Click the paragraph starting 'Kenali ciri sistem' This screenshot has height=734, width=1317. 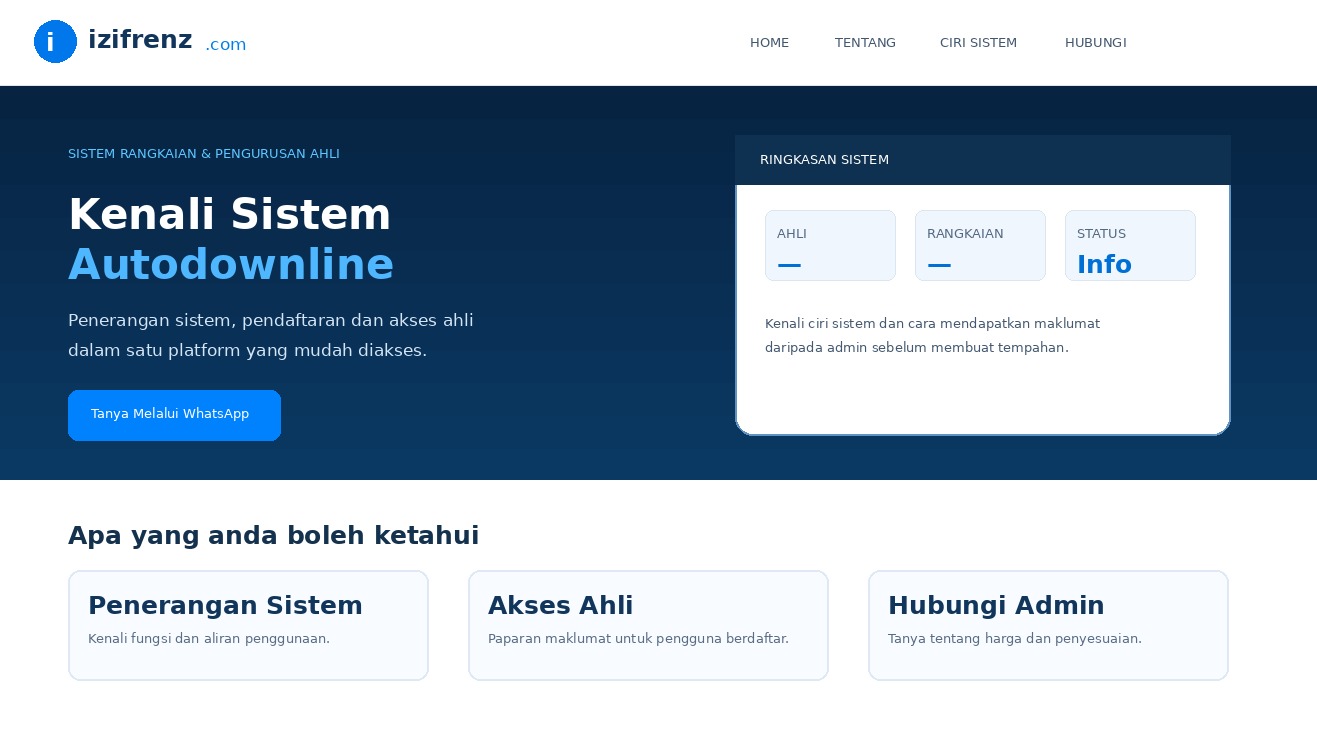(x=932, y=336)
